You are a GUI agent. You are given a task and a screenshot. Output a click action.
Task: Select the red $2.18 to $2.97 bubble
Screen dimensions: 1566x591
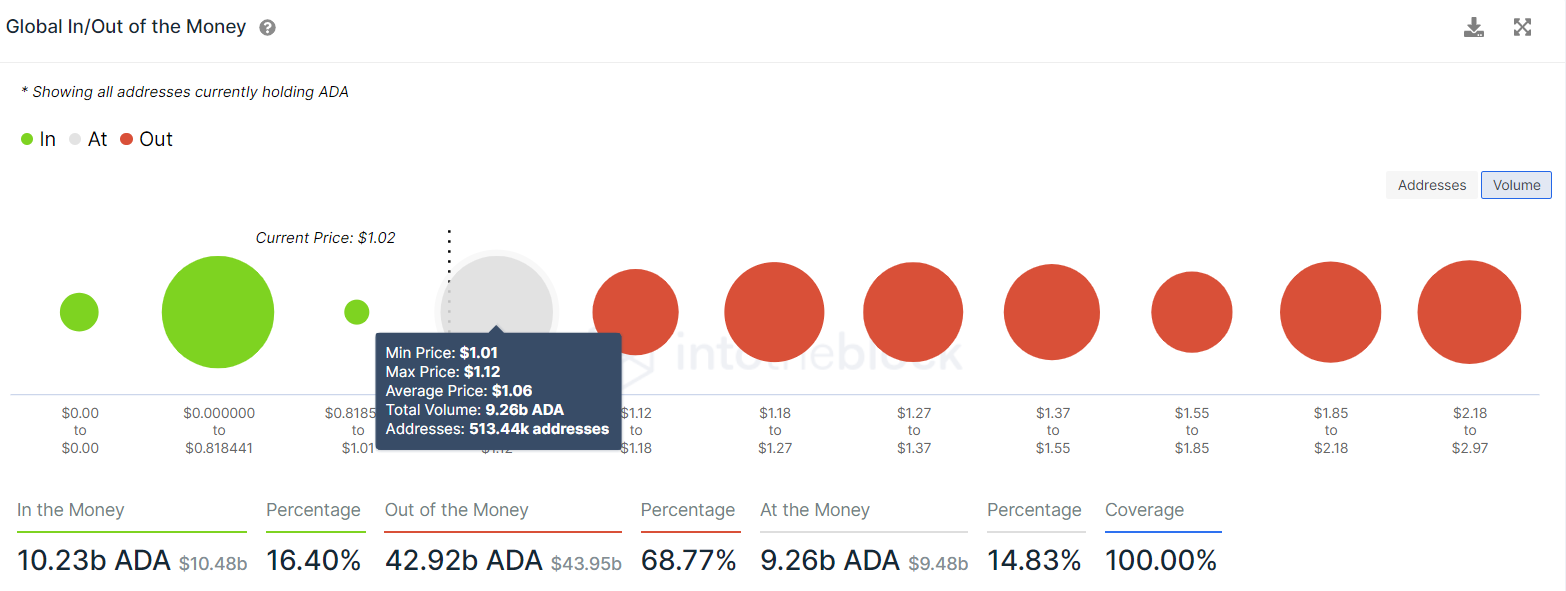point(1470,312)
